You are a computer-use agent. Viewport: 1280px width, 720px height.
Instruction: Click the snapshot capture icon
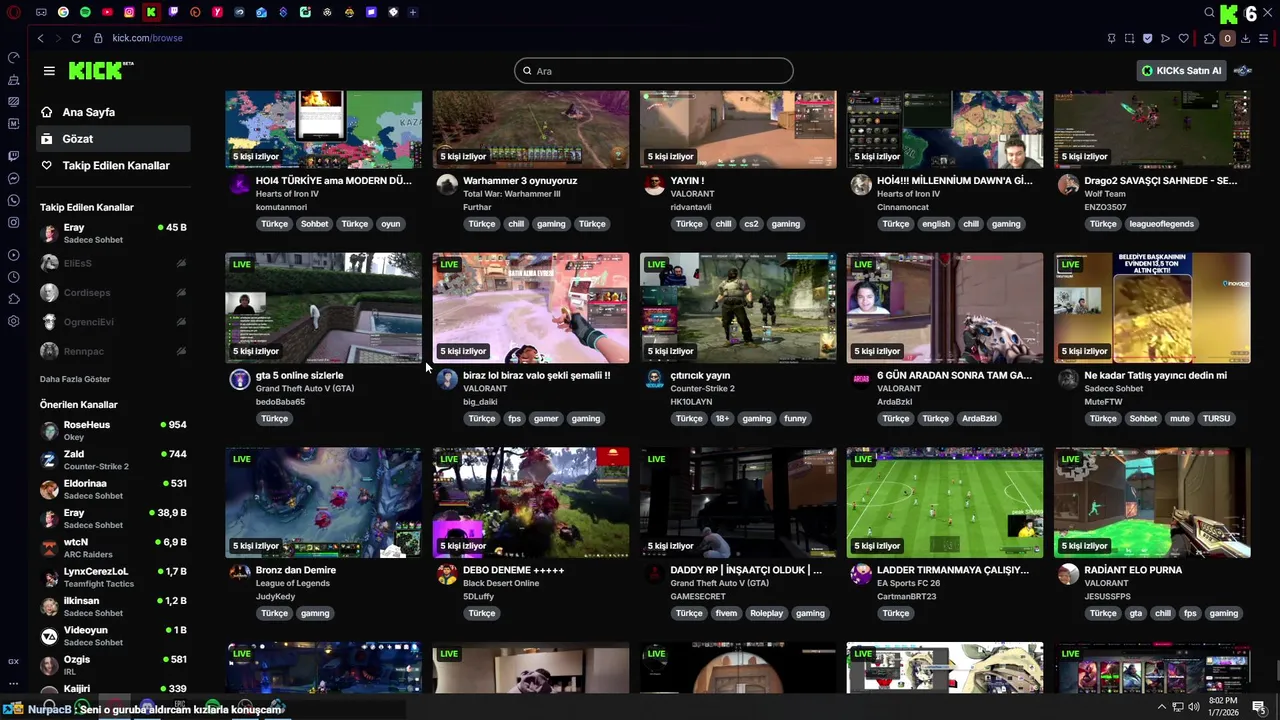1129,38
